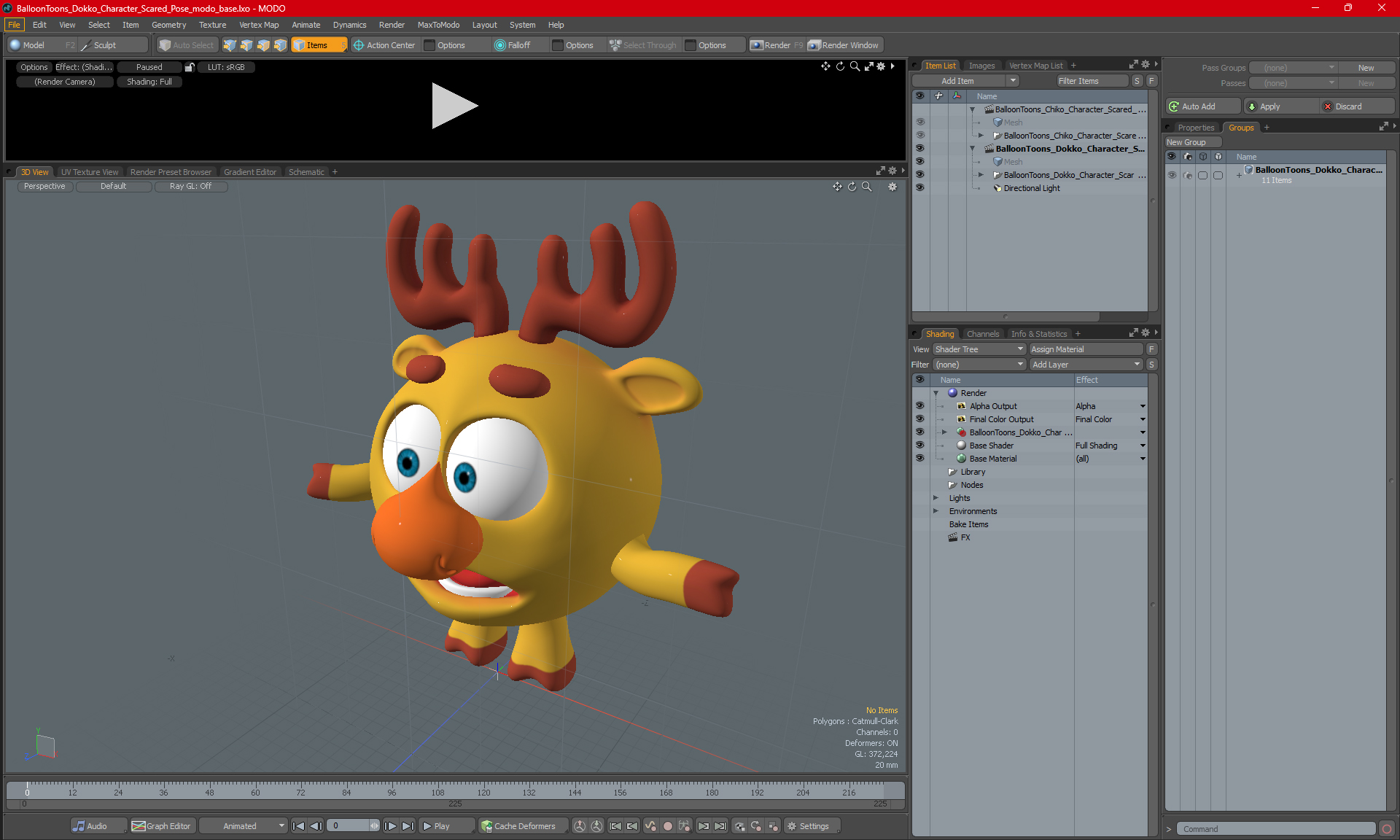Click pan move icon in 3D viewport
The image size is (1400, 840).
coord(838,187)
